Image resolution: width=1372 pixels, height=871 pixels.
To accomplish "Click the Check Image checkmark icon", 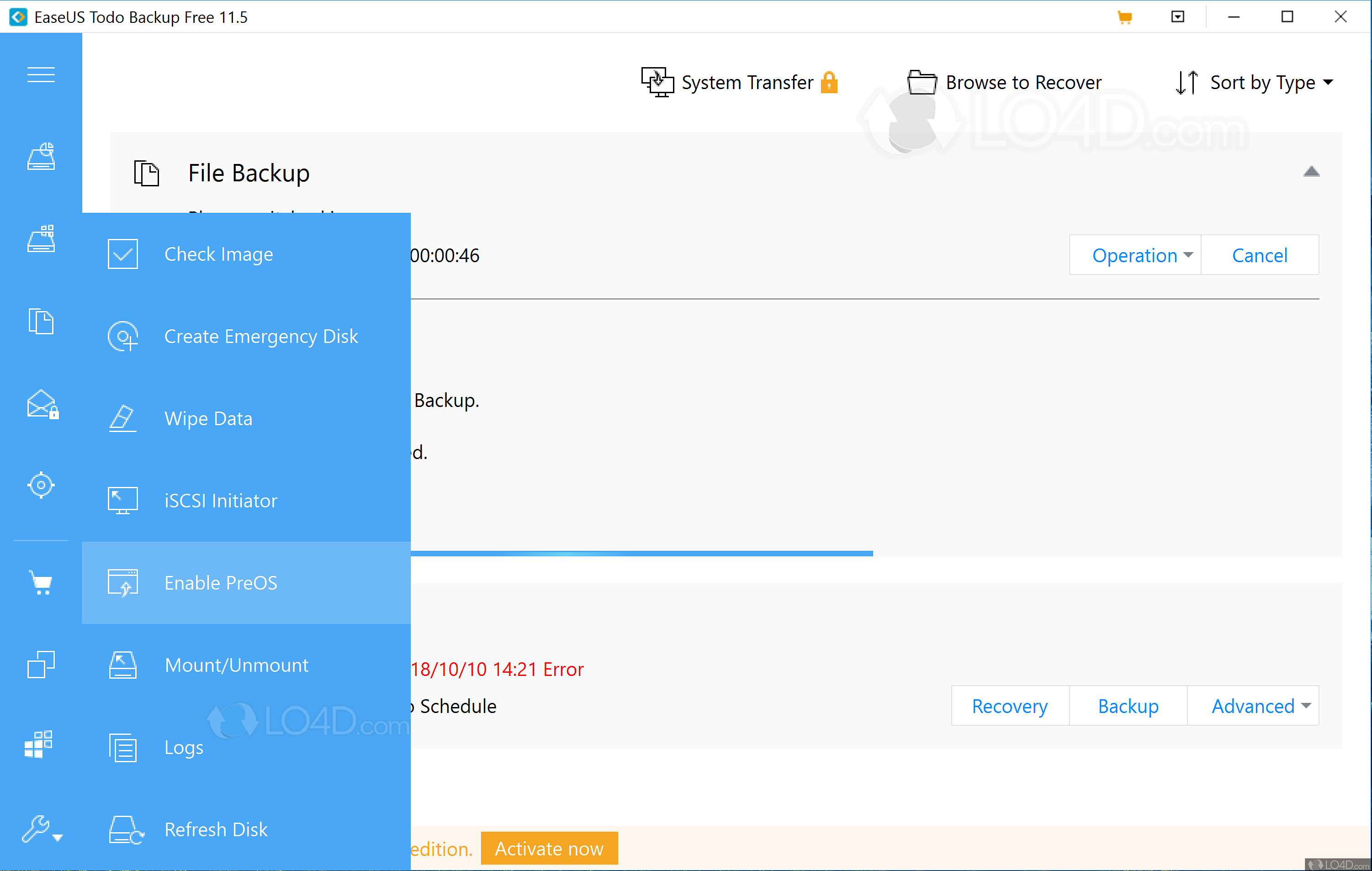I will [x=122, y=254].
